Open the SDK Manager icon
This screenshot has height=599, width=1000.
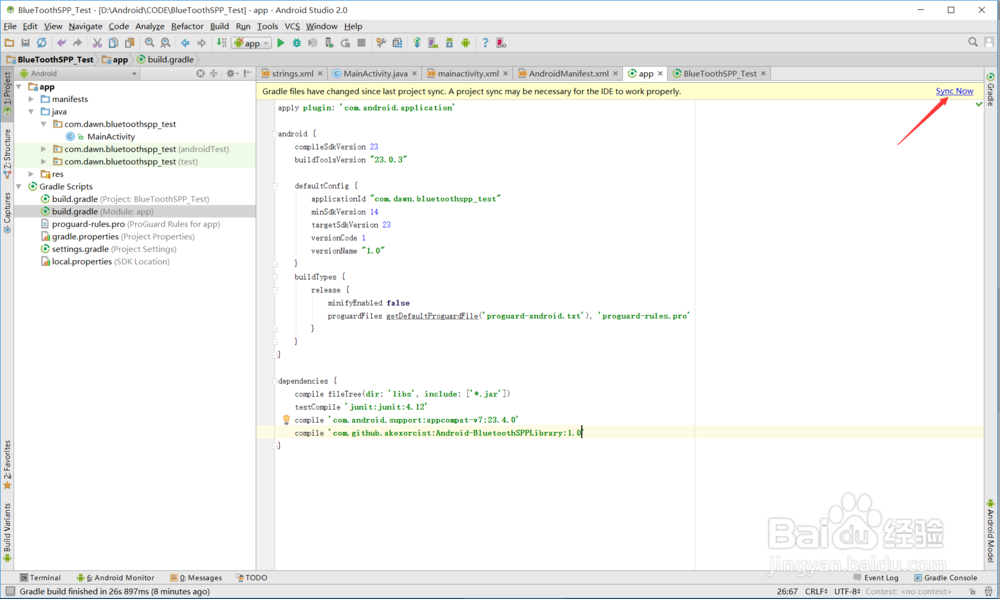pyautogui.click(x=450, y=43)
